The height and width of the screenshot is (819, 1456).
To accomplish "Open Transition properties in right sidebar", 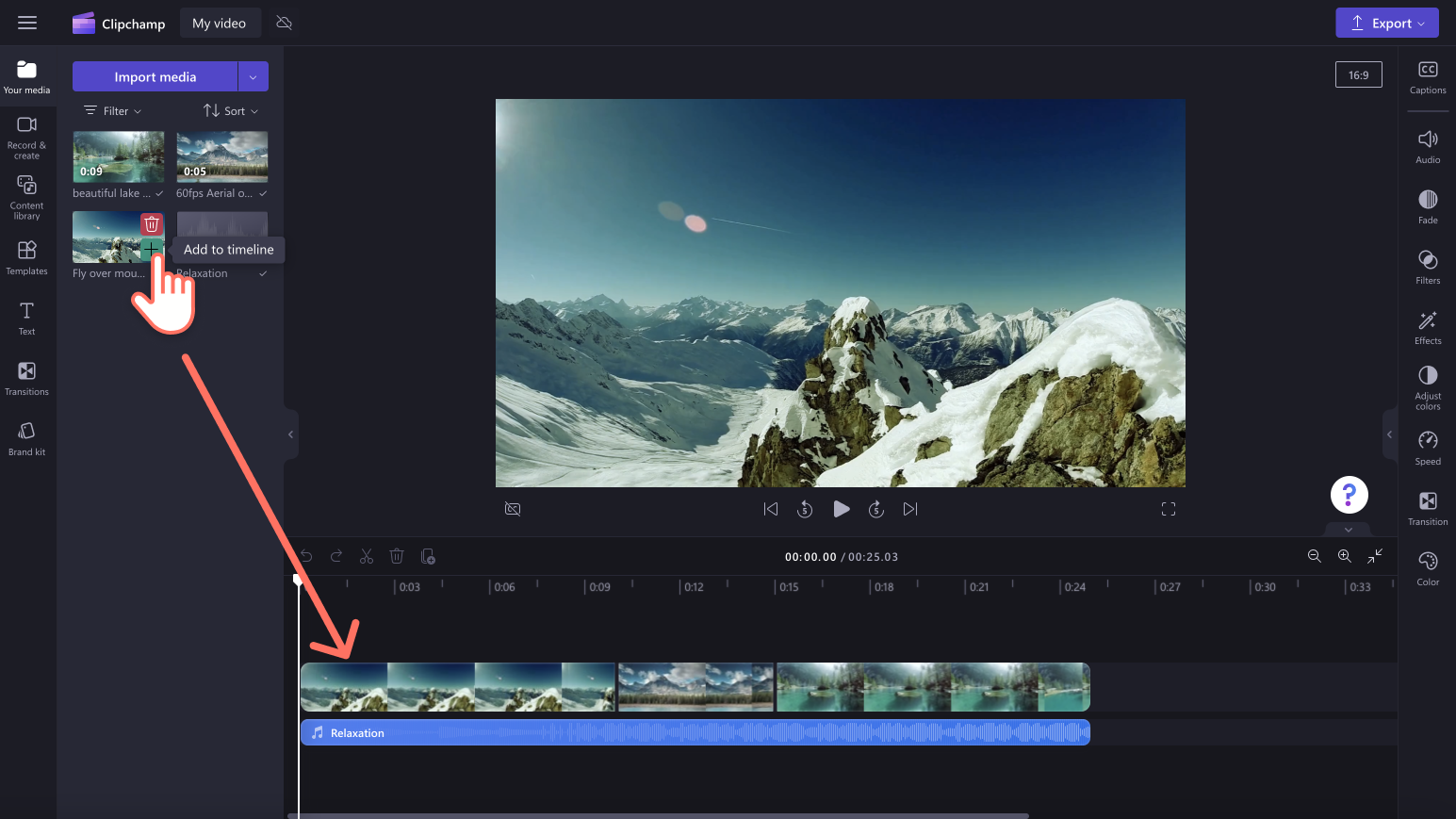I will pos(1428,509).
